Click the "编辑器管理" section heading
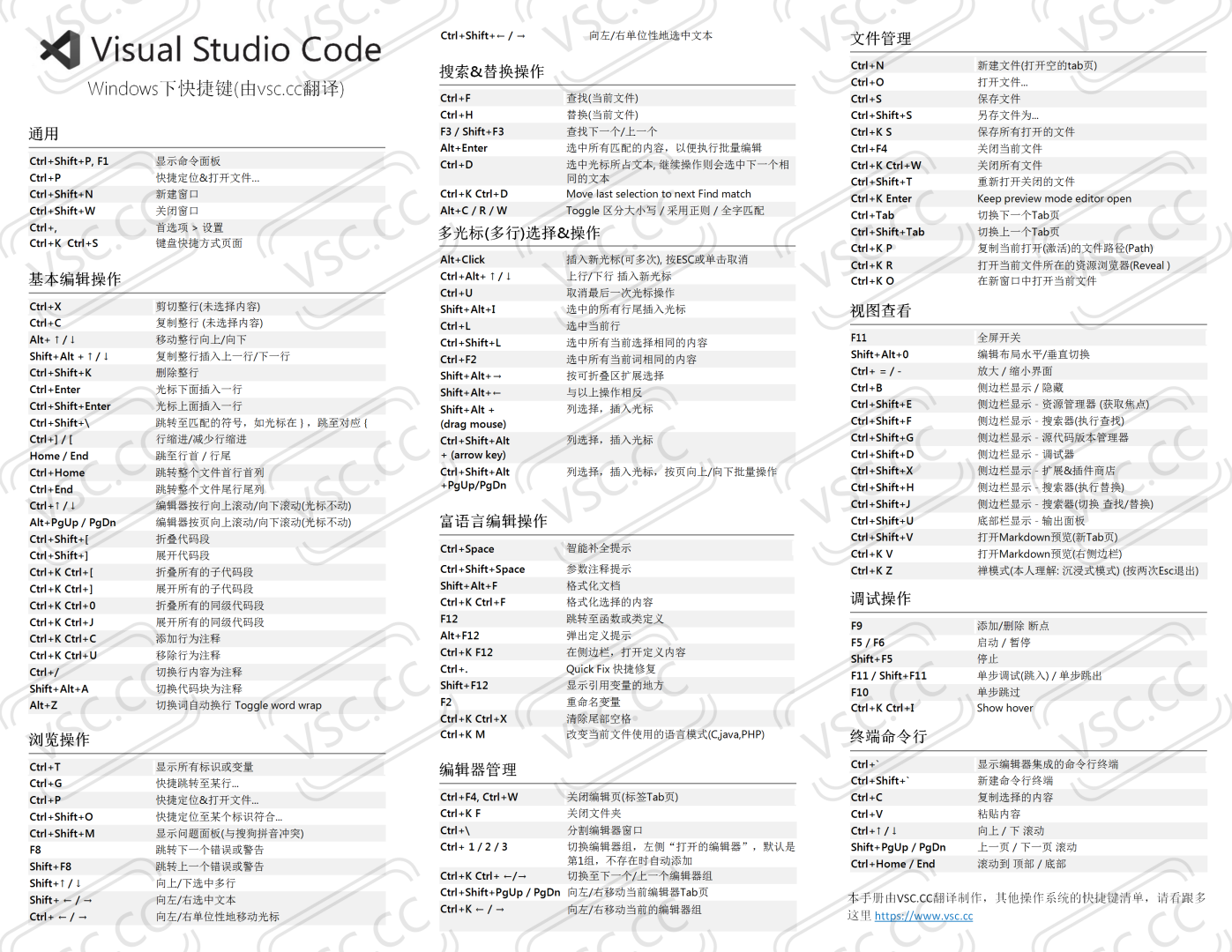Screen dimensions: 1232x952 478,770
